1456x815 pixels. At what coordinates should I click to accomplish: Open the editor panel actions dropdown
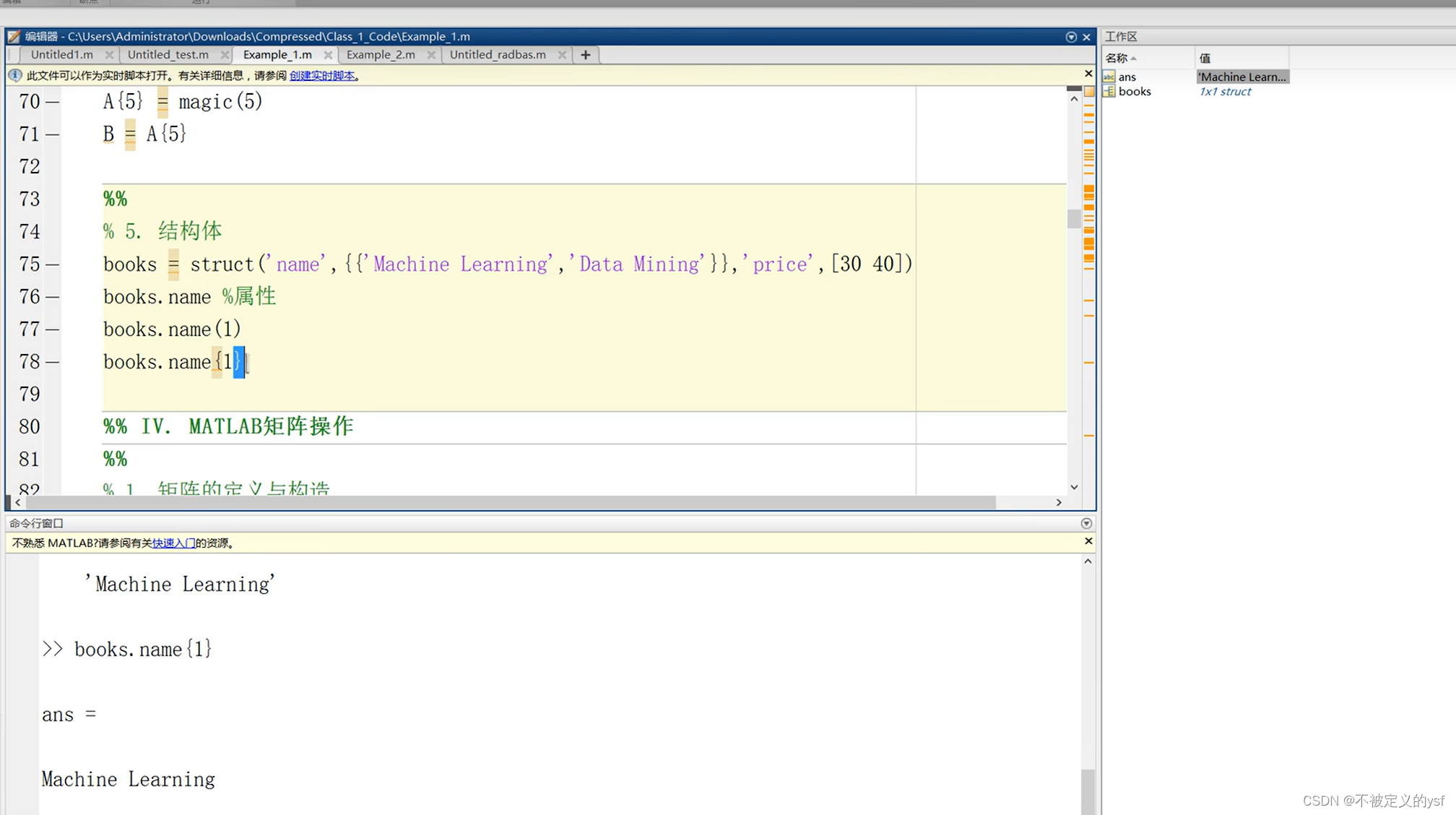(x=1071, y=37)
